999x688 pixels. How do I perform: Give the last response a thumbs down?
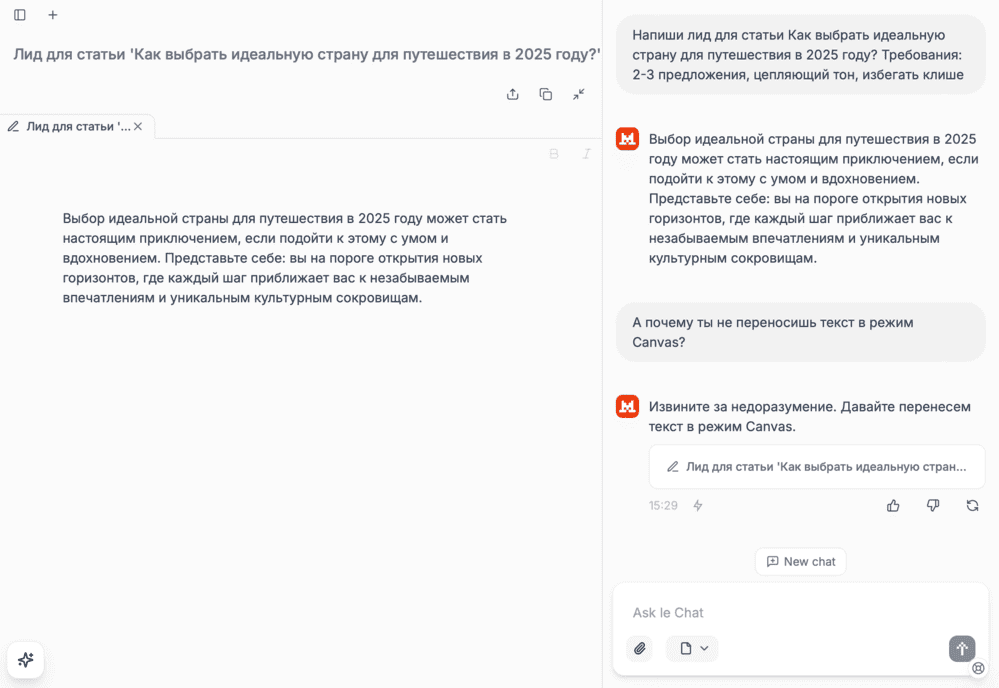click(933, 506)
